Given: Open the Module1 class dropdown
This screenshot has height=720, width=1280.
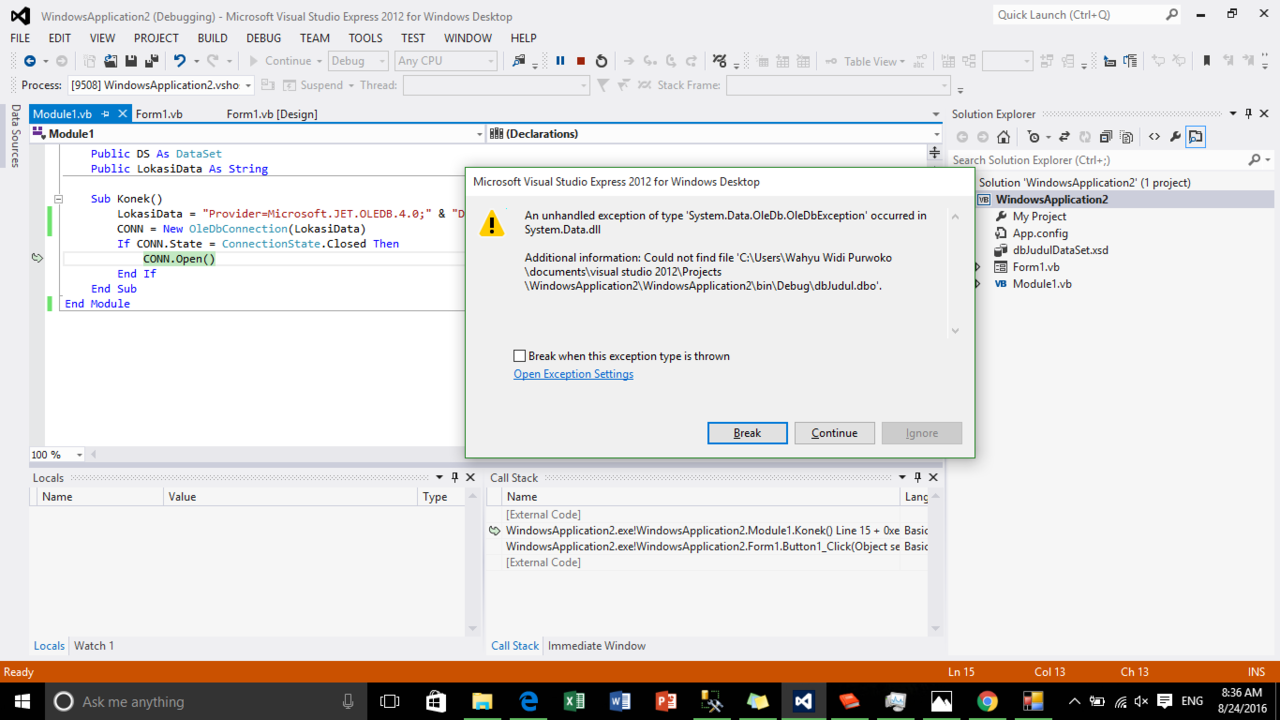Looking at the screenshot, I should 479,134.
